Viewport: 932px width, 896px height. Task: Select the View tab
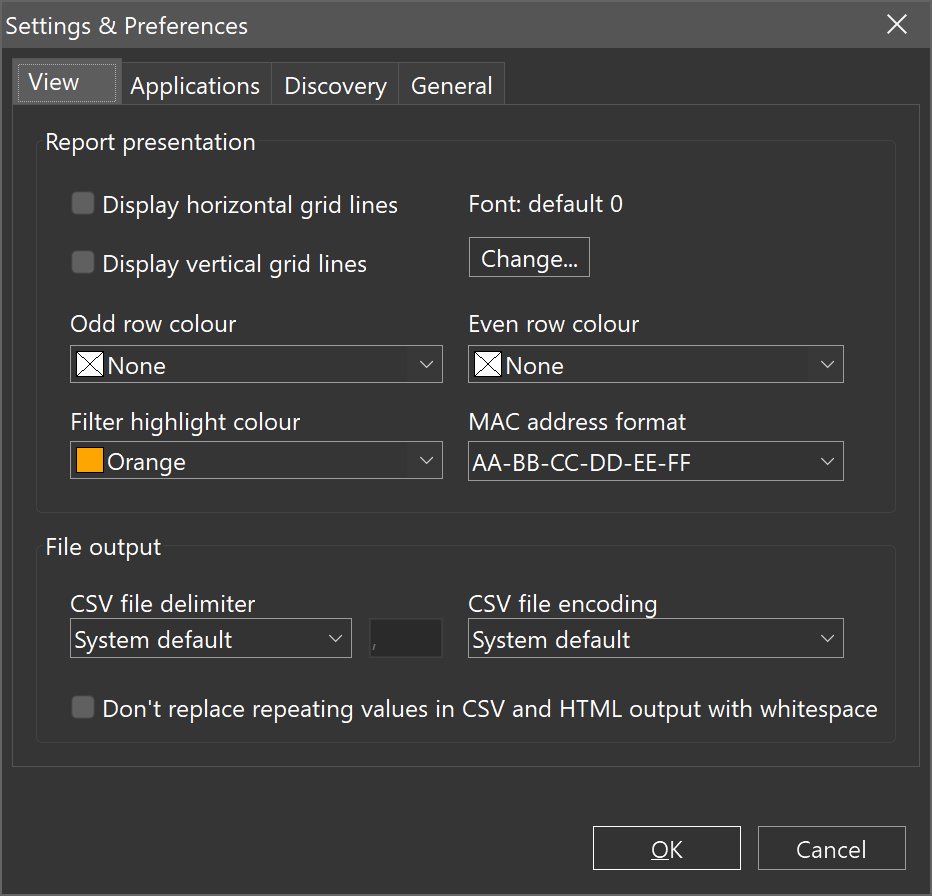(x=54, y=82)
